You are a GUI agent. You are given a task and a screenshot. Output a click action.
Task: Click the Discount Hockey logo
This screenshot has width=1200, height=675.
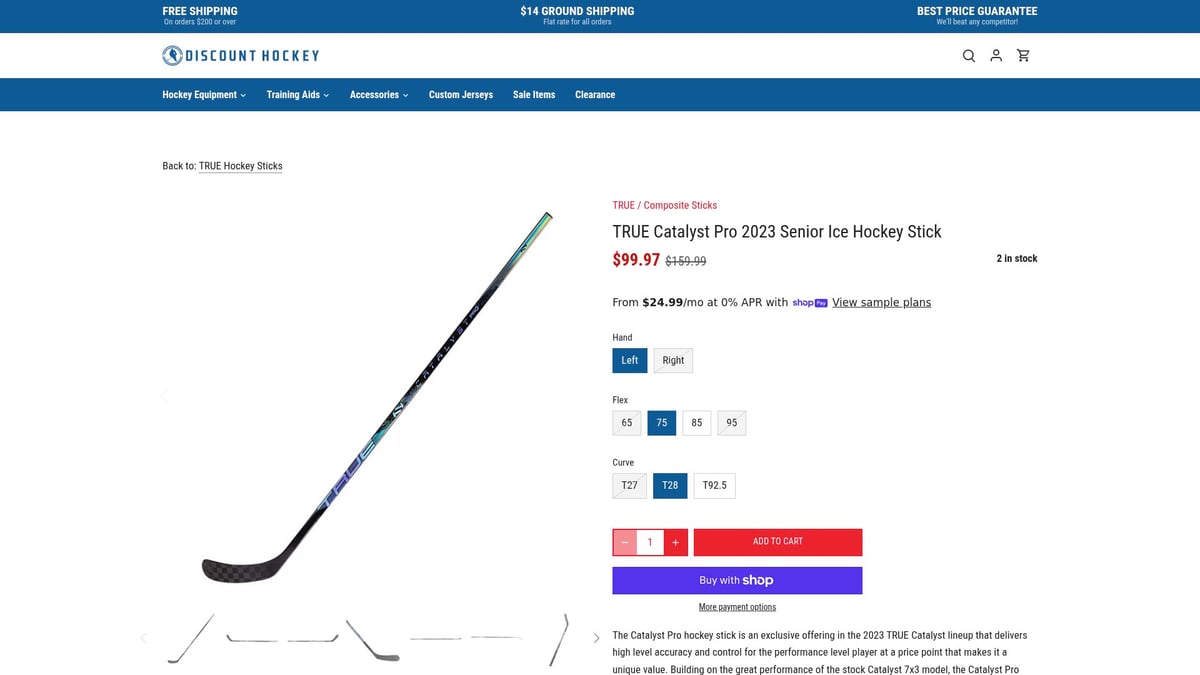[240, 55]
